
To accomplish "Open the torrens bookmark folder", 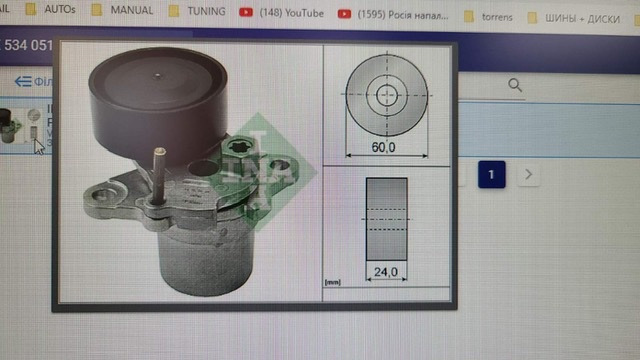I will tap(488, 17).
